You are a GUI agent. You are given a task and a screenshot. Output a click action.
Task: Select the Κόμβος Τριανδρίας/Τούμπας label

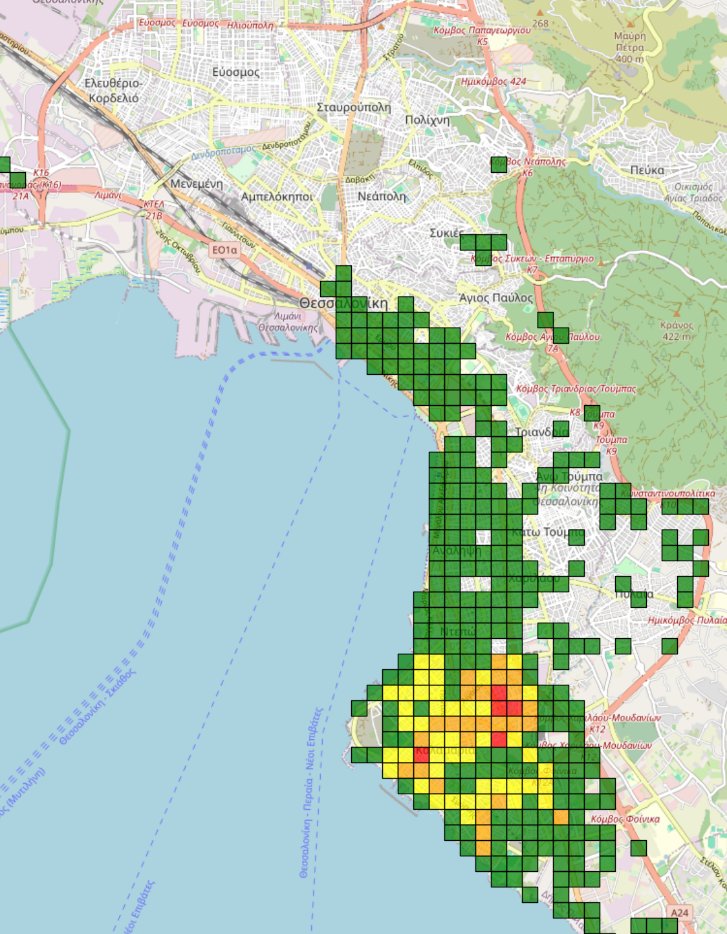point(576,388)
